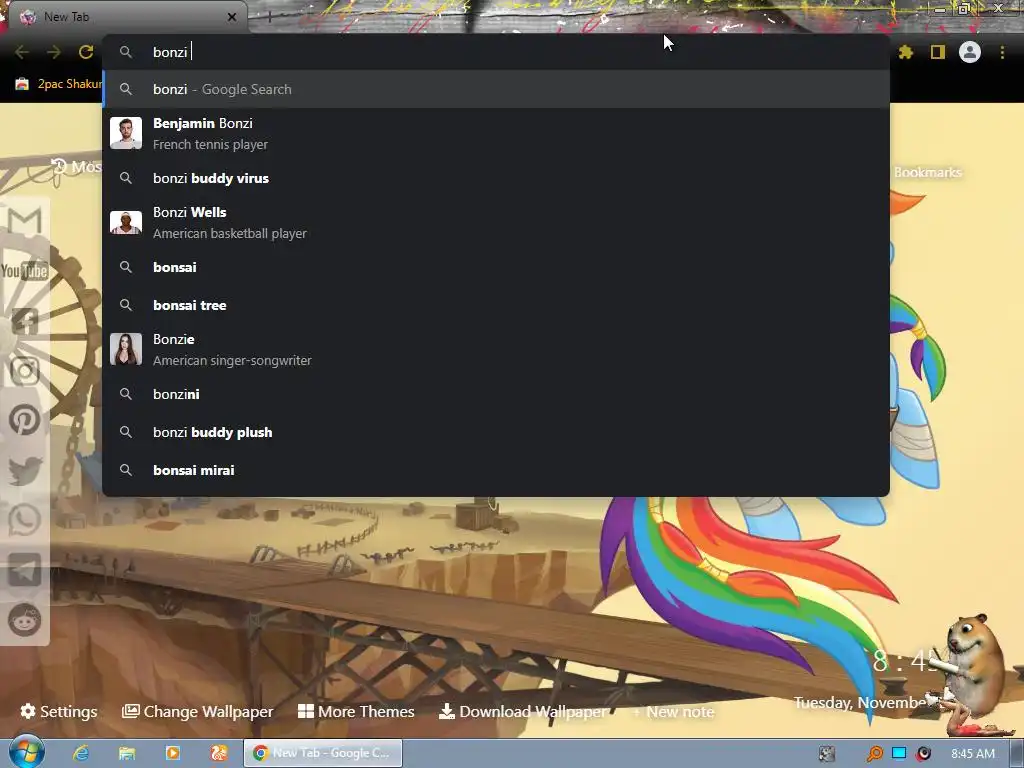This screenshot has width=1024, height=768.
Task: Open the Twitter sidebar shortcut
Action: (24, 471)
